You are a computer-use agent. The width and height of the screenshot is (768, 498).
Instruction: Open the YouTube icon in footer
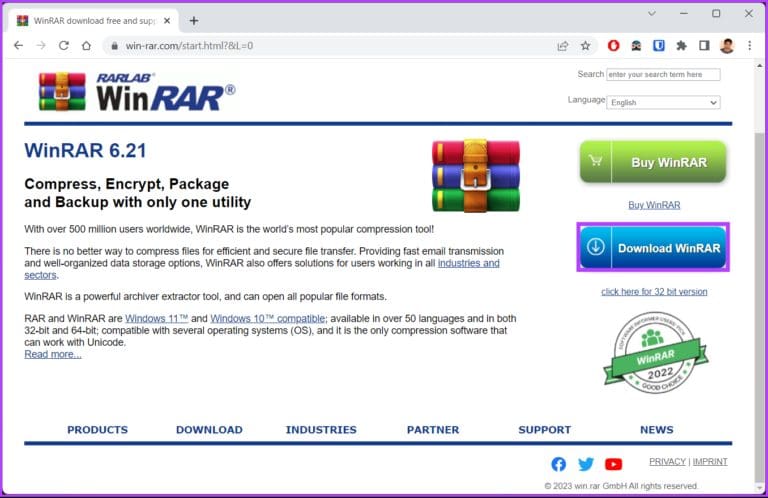(x=614, y=464)
